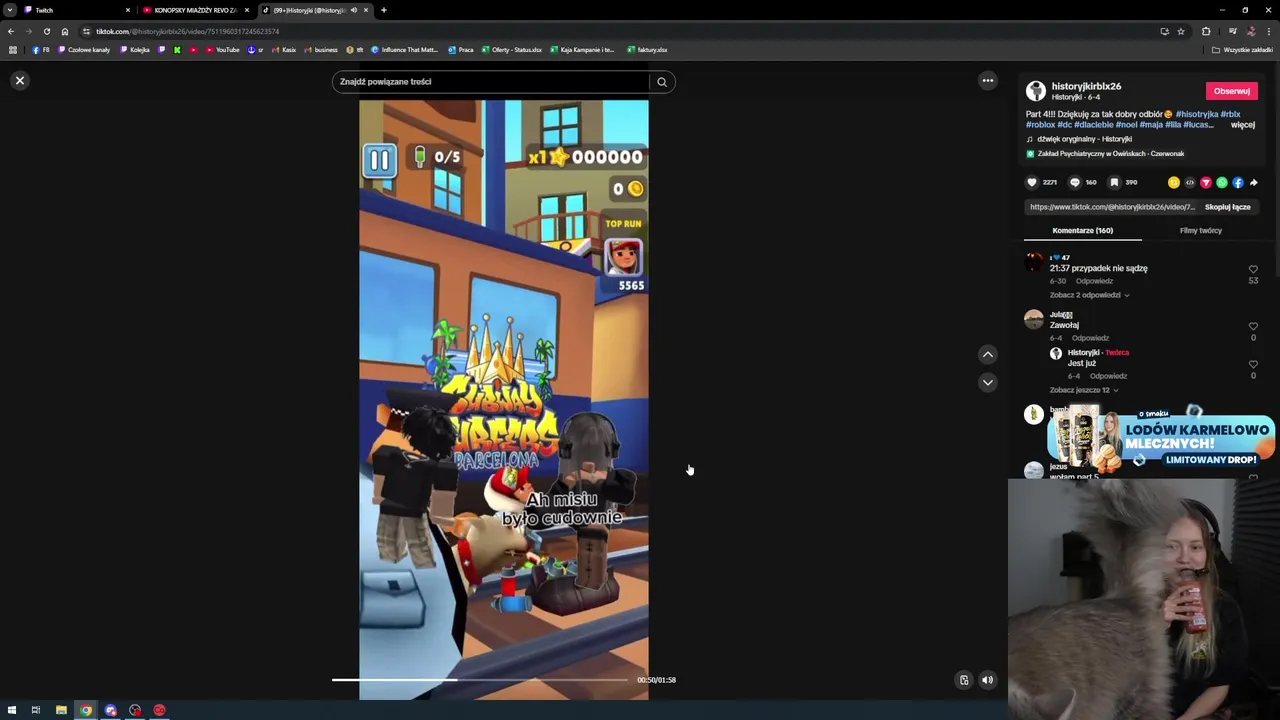Save video with the bookmark icon
The image size is (1280, 720).
[x=1114, y=183]
